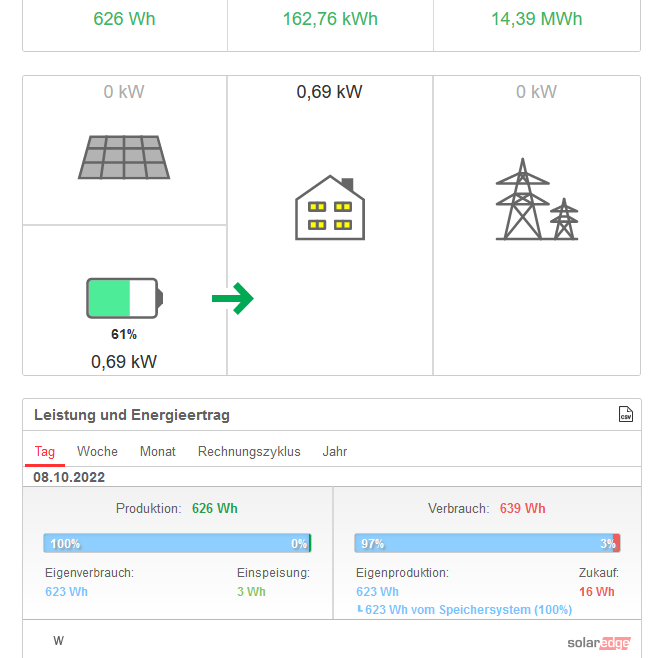This screenshot has height=658, width=650.
Task: Select the Tag tab
Action: pos(45,451)
